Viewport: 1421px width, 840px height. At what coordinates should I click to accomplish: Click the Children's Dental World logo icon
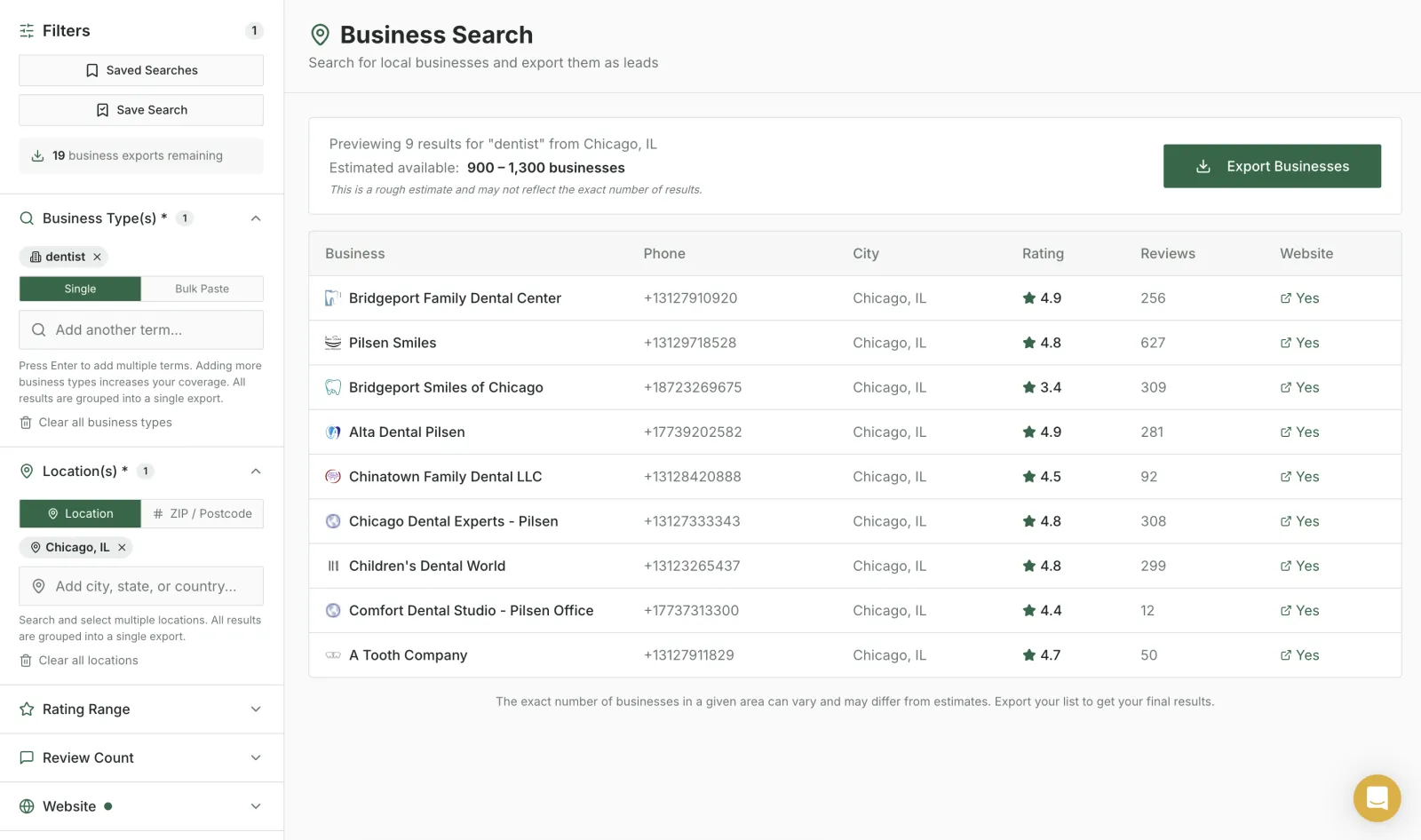(x=333, y=566)
